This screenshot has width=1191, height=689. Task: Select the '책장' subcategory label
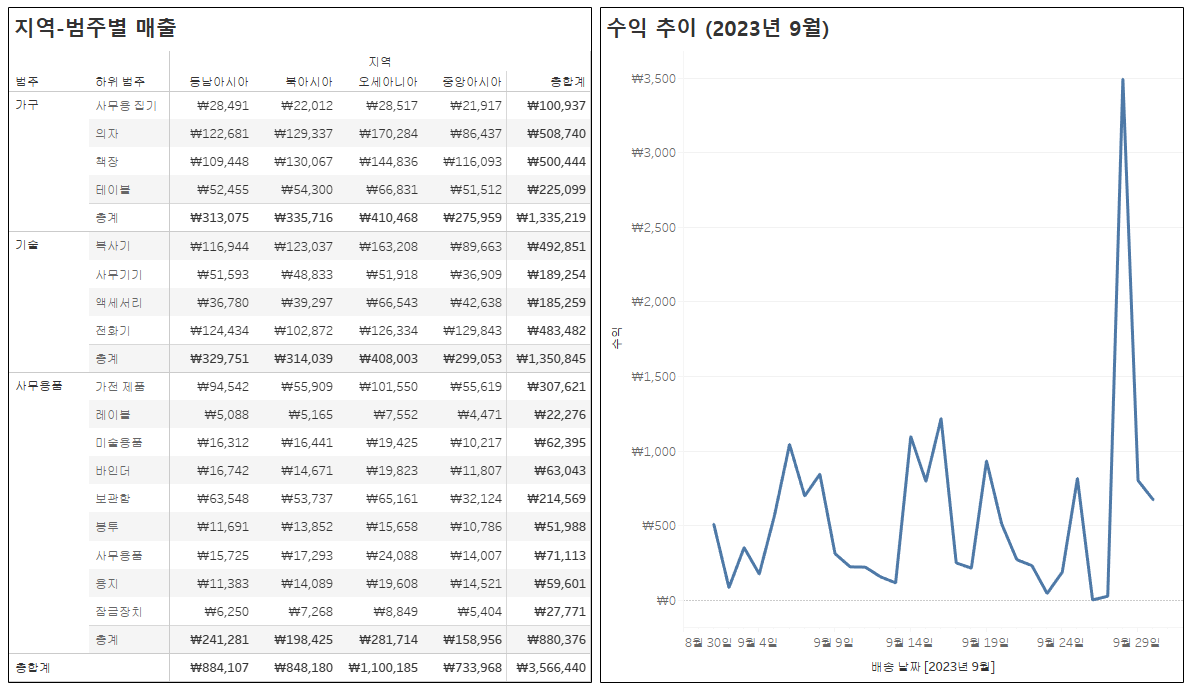tap(107, 162)
